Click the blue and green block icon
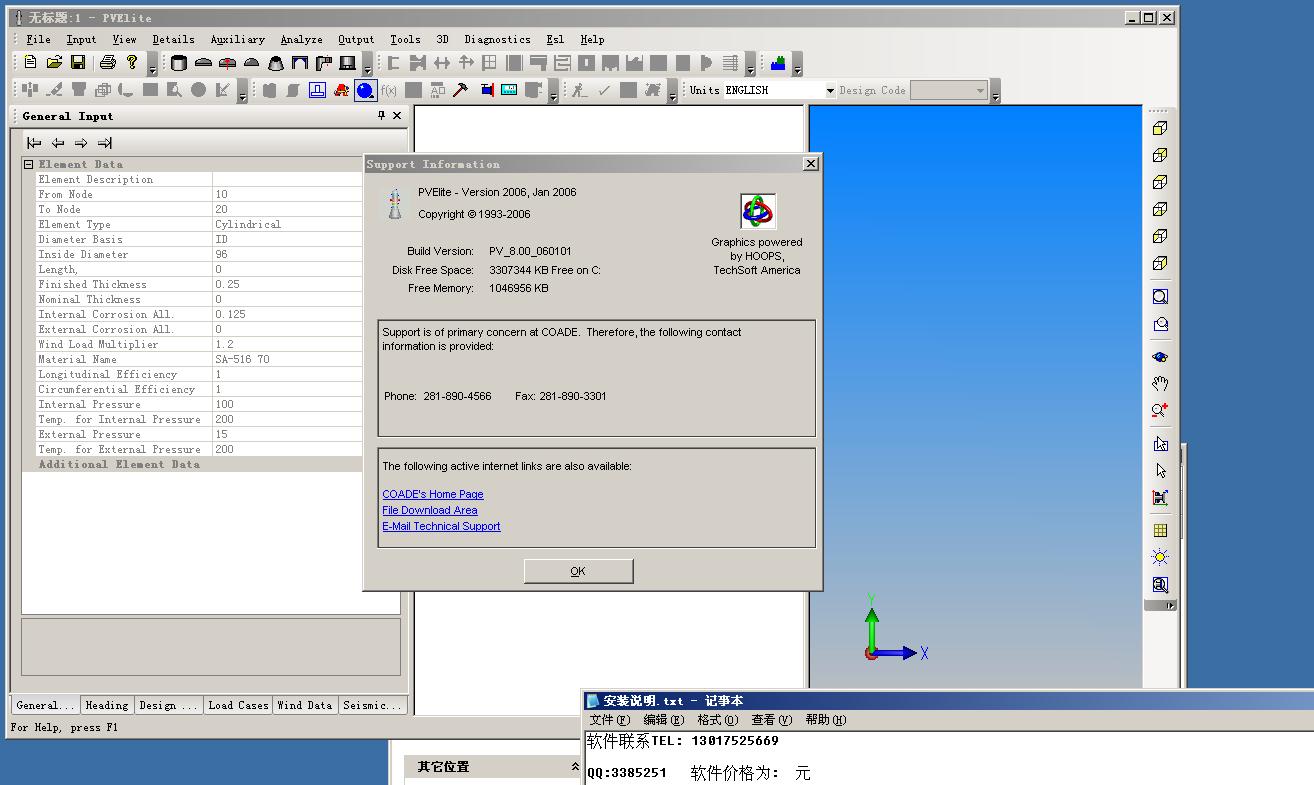Image resolution: width=1314 pixels, height=785 pixels. [778, 63]
